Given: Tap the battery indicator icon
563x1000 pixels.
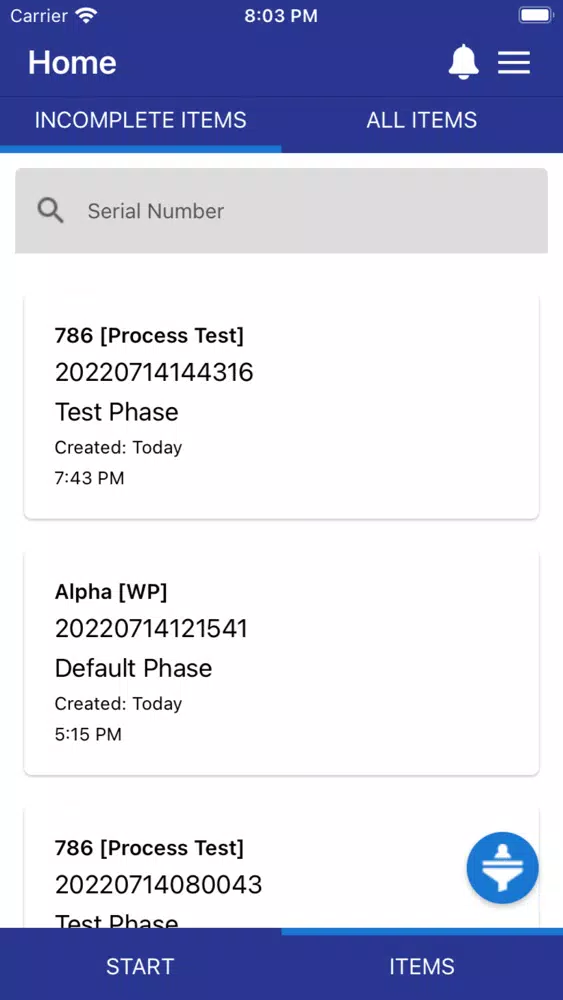Looking at the screenshot, I should (x=536, y=15).
